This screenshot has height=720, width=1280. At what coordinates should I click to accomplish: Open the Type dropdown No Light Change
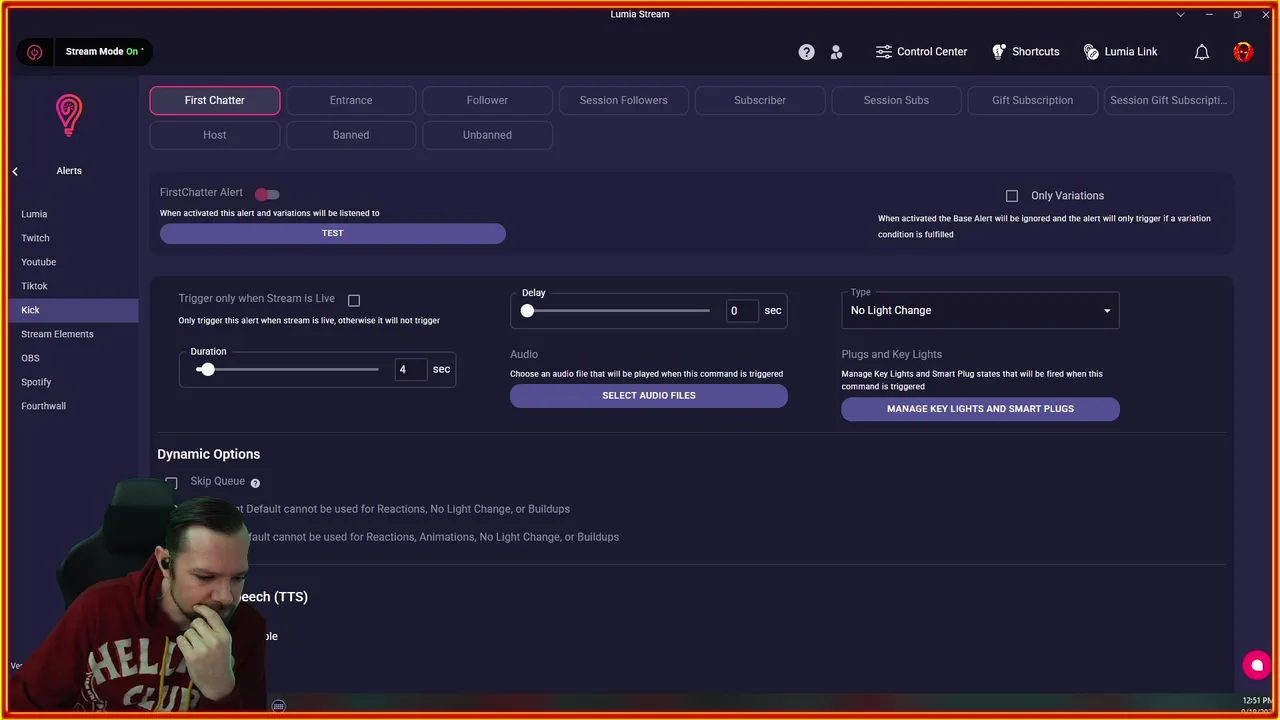pos(980,311)
